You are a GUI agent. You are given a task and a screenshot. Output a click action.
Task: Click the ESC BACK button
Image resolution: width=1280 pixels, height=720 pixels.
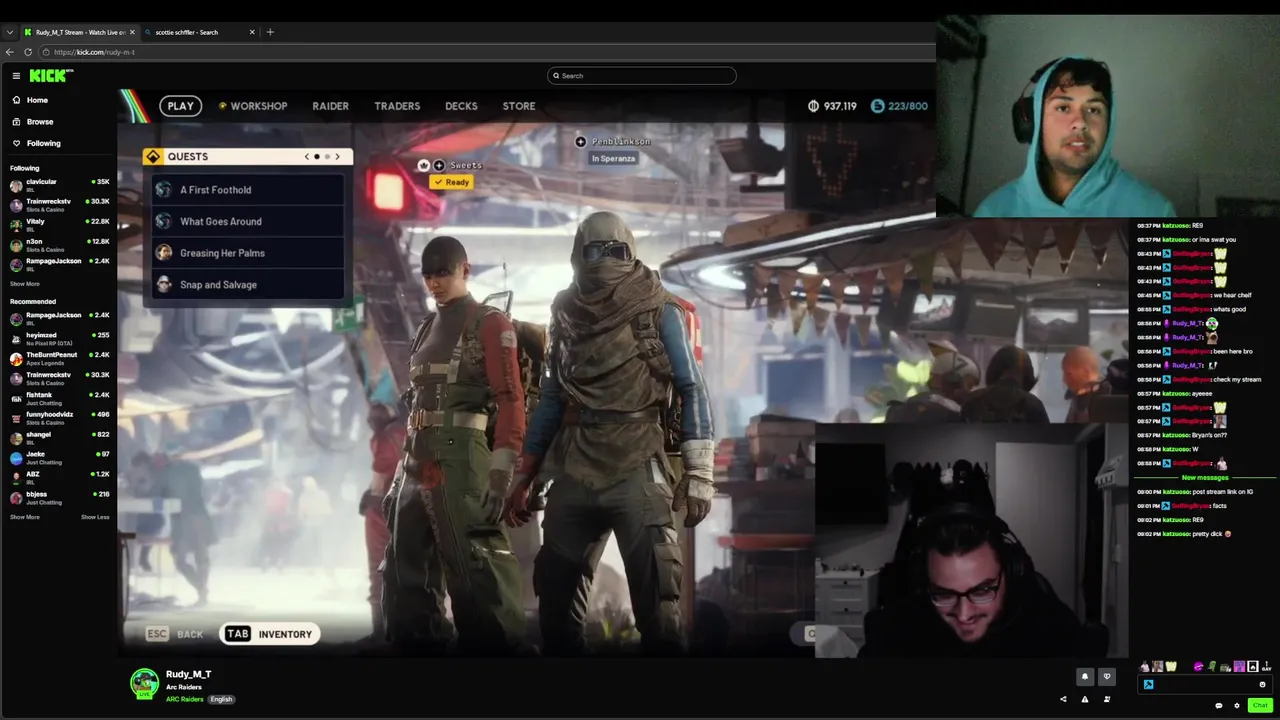pyautogui.click(x=175, y=634)
